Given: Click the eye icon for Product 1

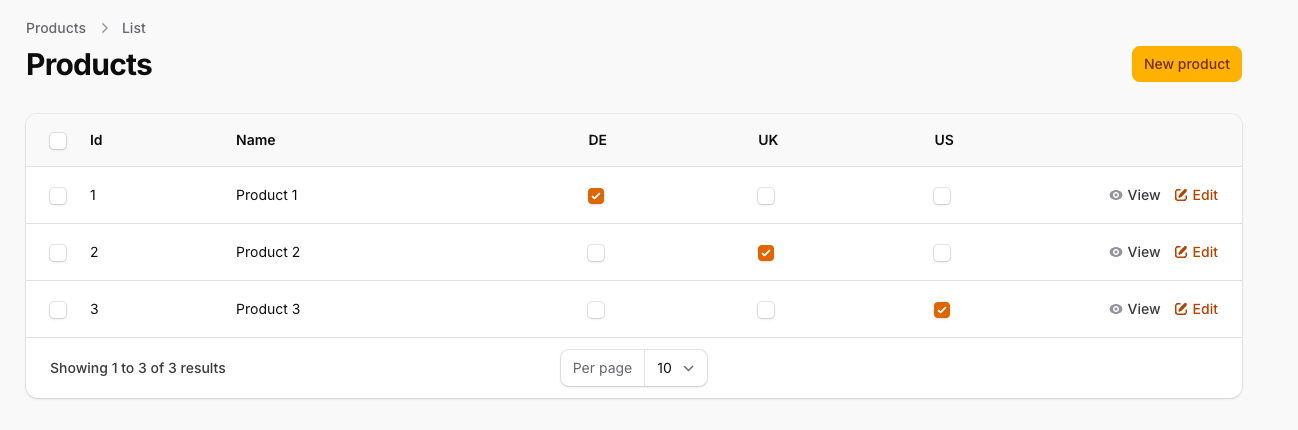Looking at the screenshot, I should (x=1116, y=196).
